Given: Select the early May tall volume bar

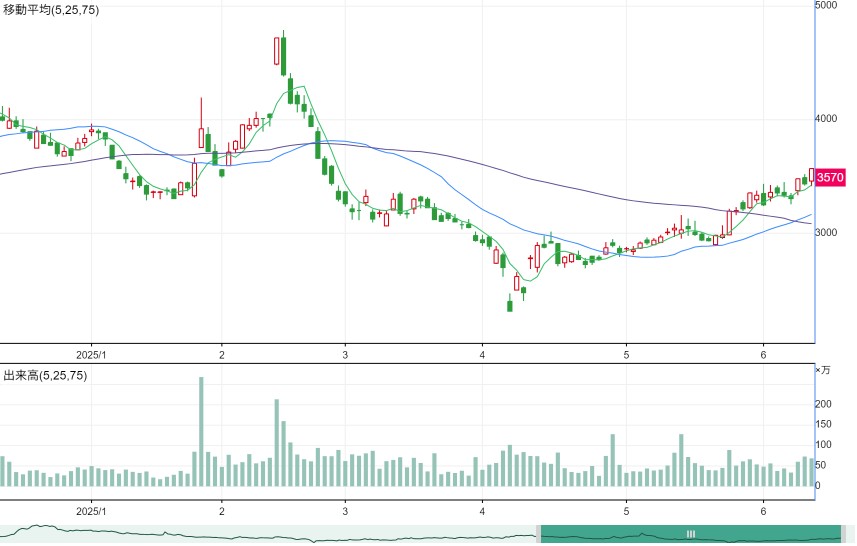Looking at the screenshot, I should pos(613,460).
